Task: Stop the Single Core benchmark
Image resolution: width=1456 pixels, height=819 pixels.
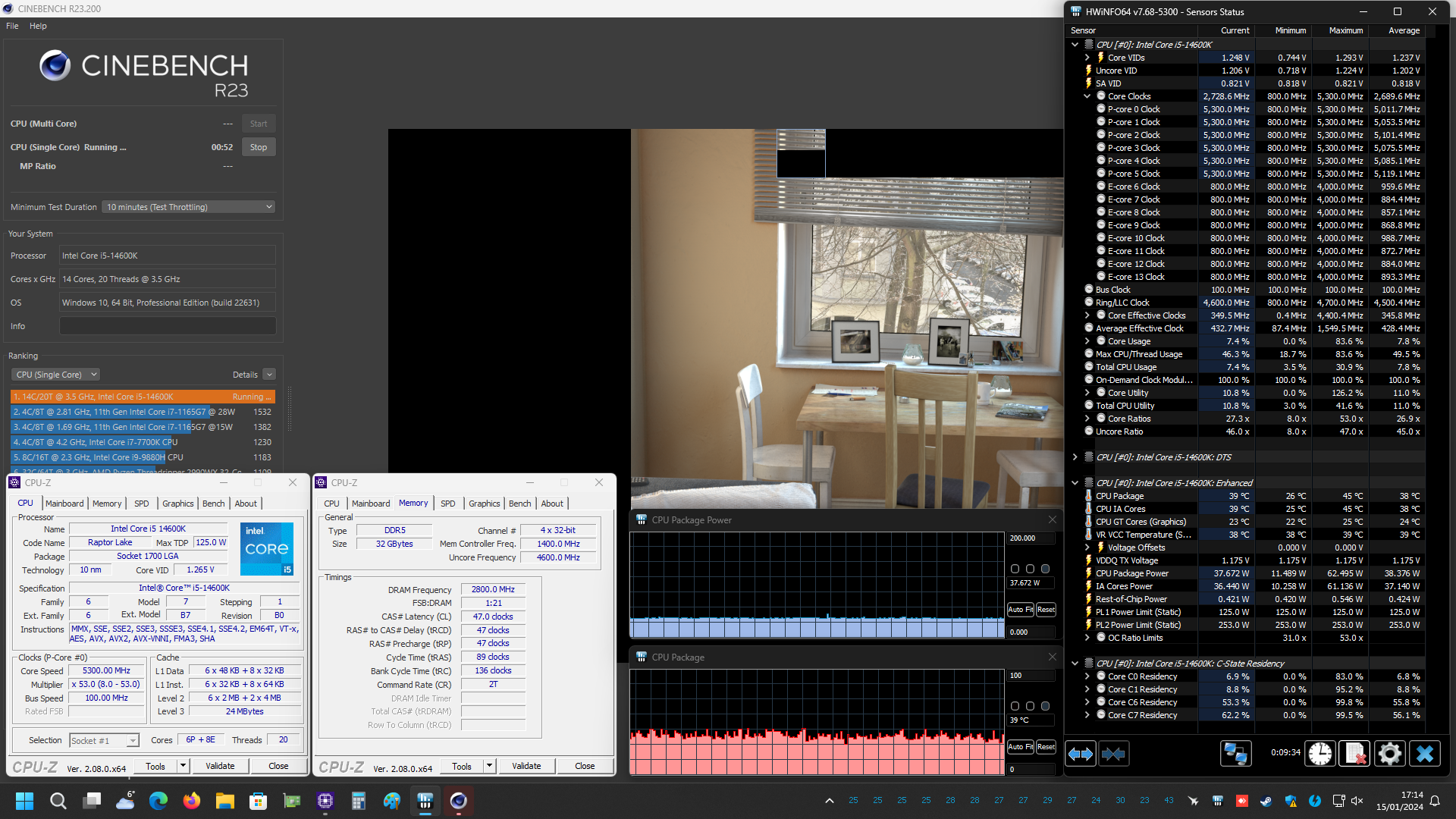Action: [x=259, y=147]
